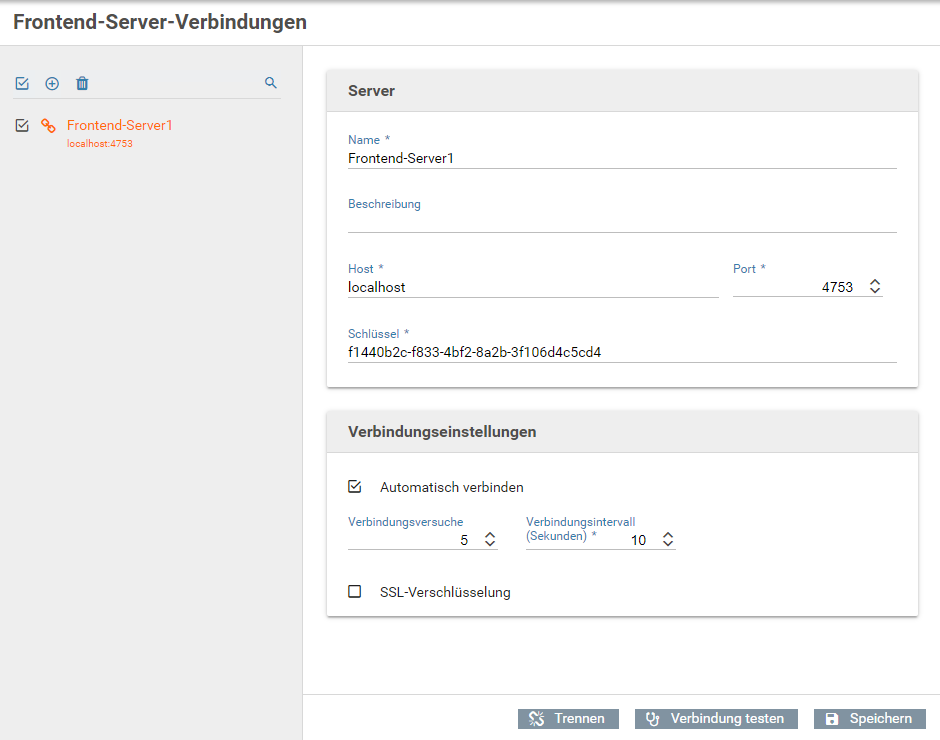Decrease Verbindungsversuche with down arrow
The width and height of the screenshot is (940, 740).
click(x=490, y=543)
